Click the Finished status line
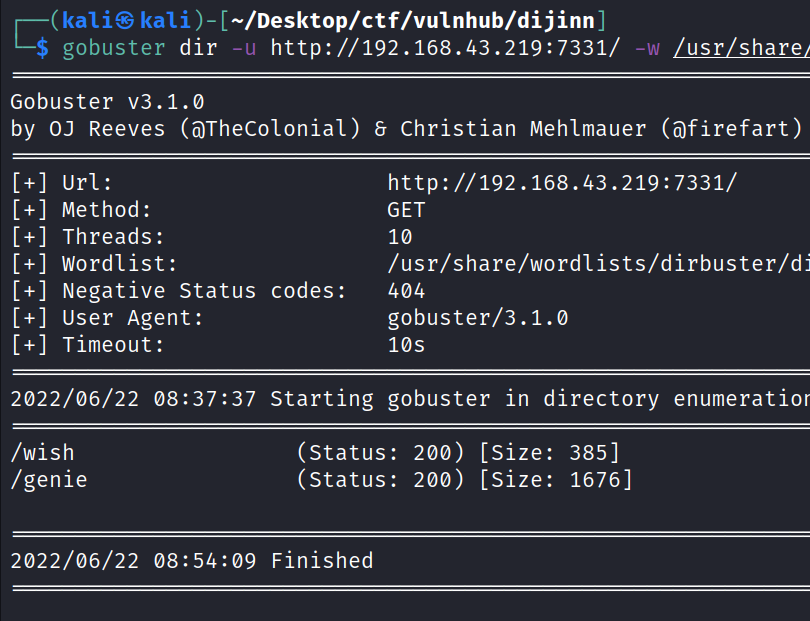This screenshot has height=621, width=810. coord(322,561)
